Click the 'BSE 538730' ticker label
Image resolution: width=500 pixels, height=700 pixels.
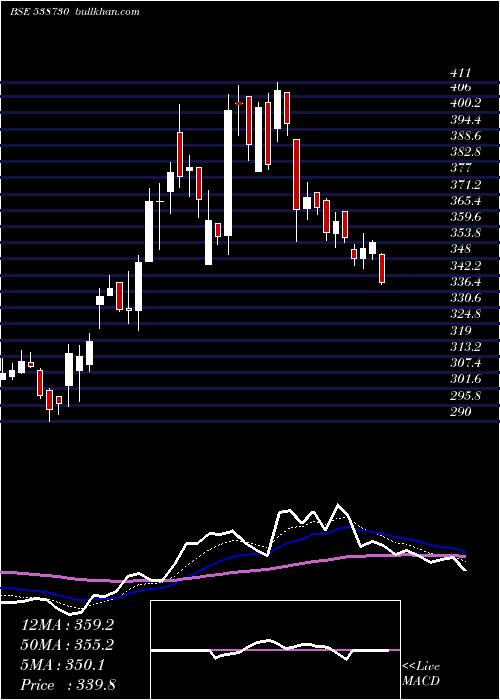[x=39, y=12]
